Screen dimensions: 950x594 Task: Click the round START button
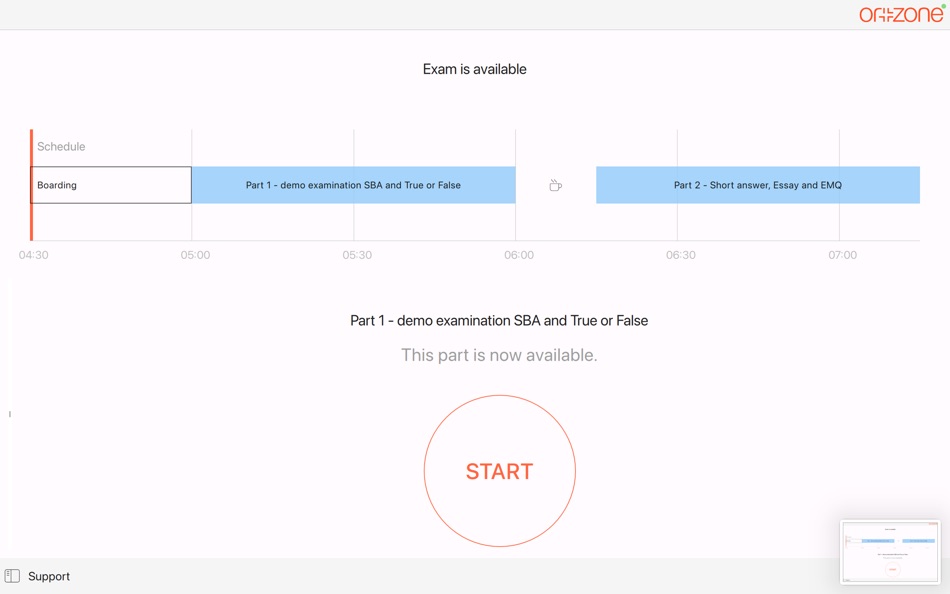click(x=499, y=471)
